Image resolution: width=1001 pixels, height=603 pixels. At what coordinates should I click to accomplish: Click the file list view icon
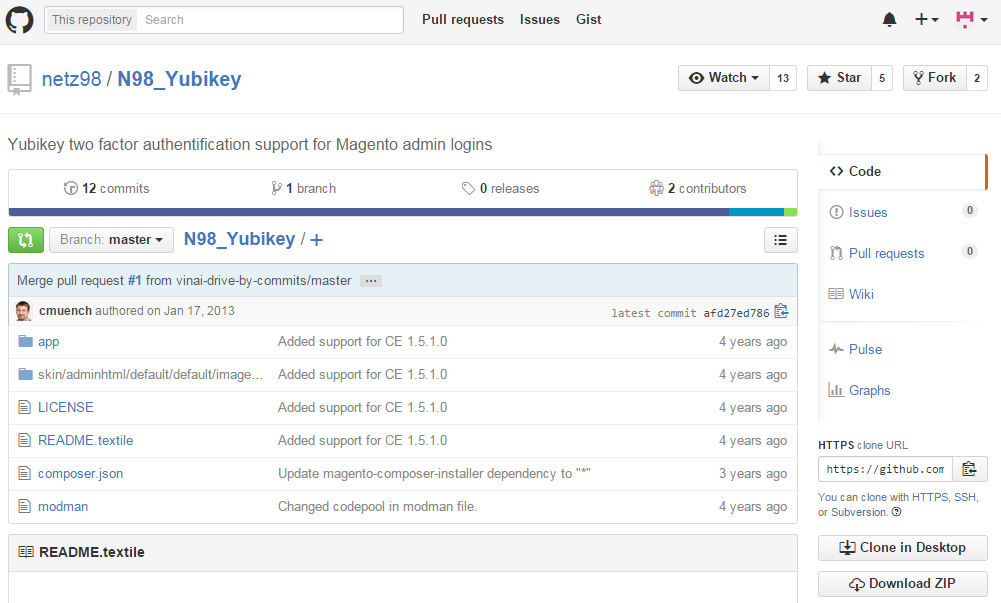coord(780,240)
